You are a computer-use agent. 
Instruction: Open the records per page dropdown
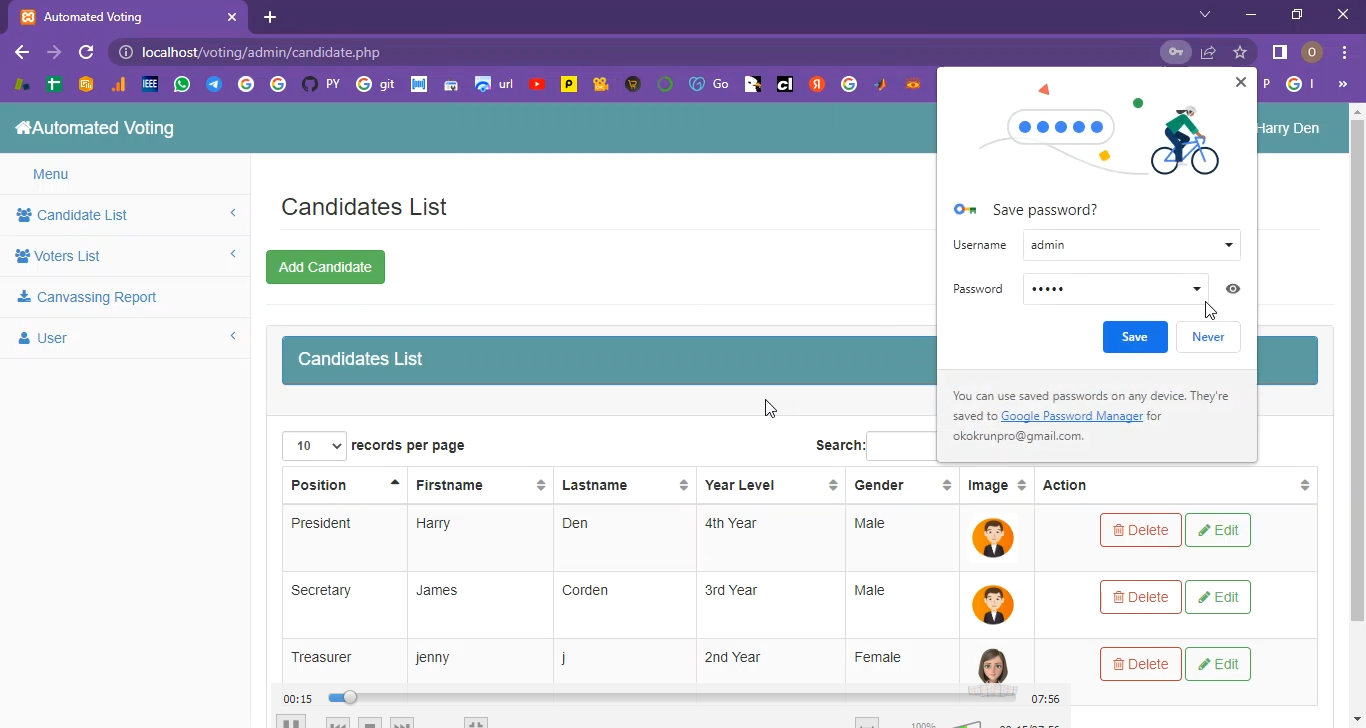[314, 446]
